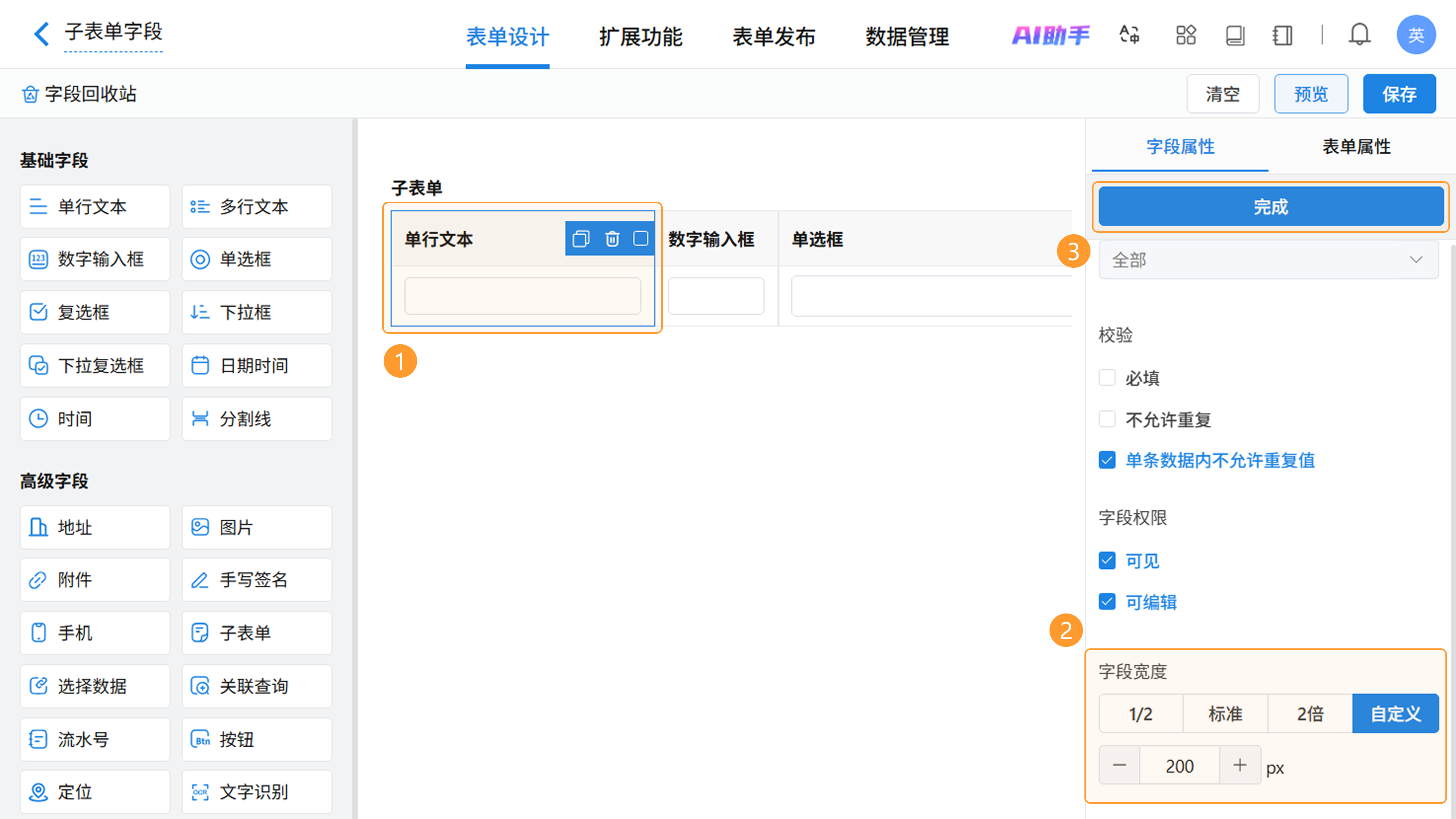Copy the 单行文本 field with duplicate icon
The width and height of the screenshot is (1456, 819).
[581, 239]
